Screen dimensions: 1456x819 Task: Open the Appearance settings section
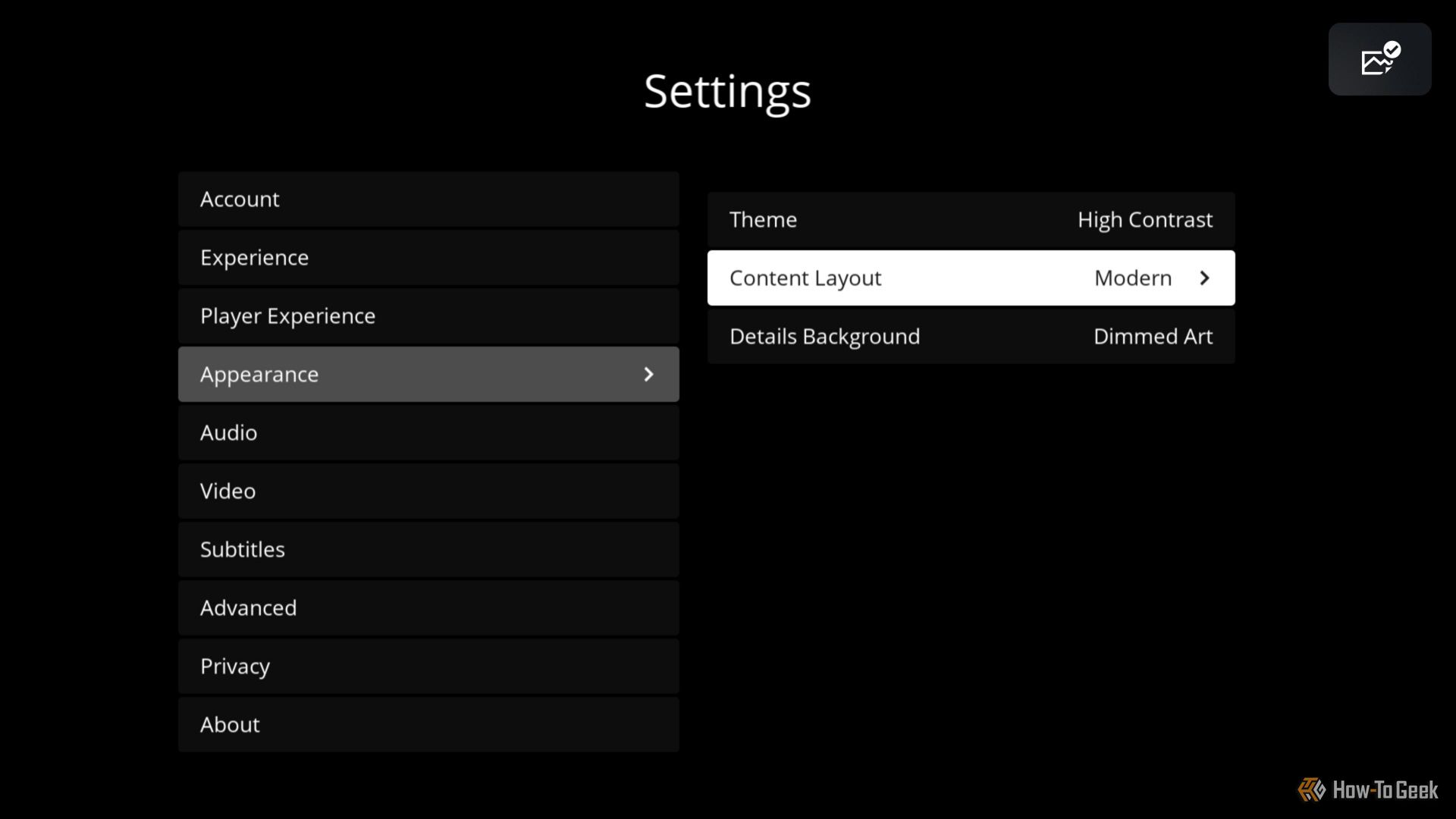[428, 374]
